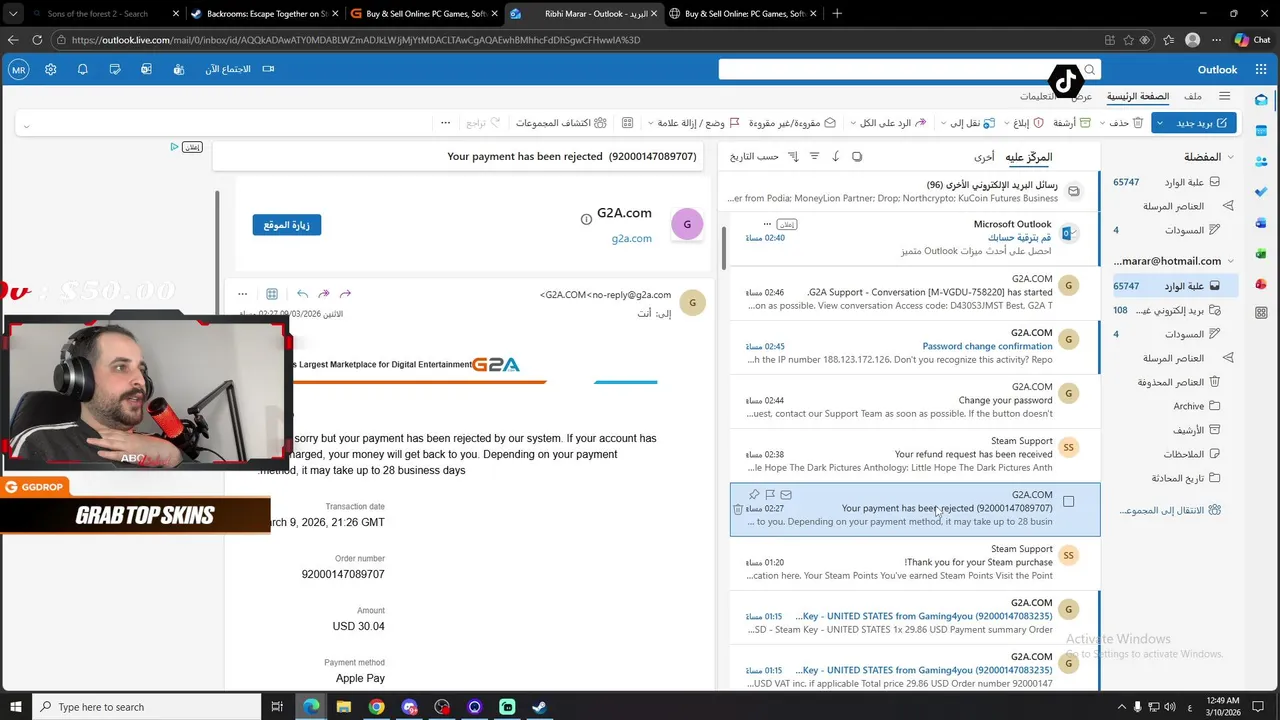1280x720 pixels.
Task: Click select-all messages icon in list header
Action: [x=857, y=157]
